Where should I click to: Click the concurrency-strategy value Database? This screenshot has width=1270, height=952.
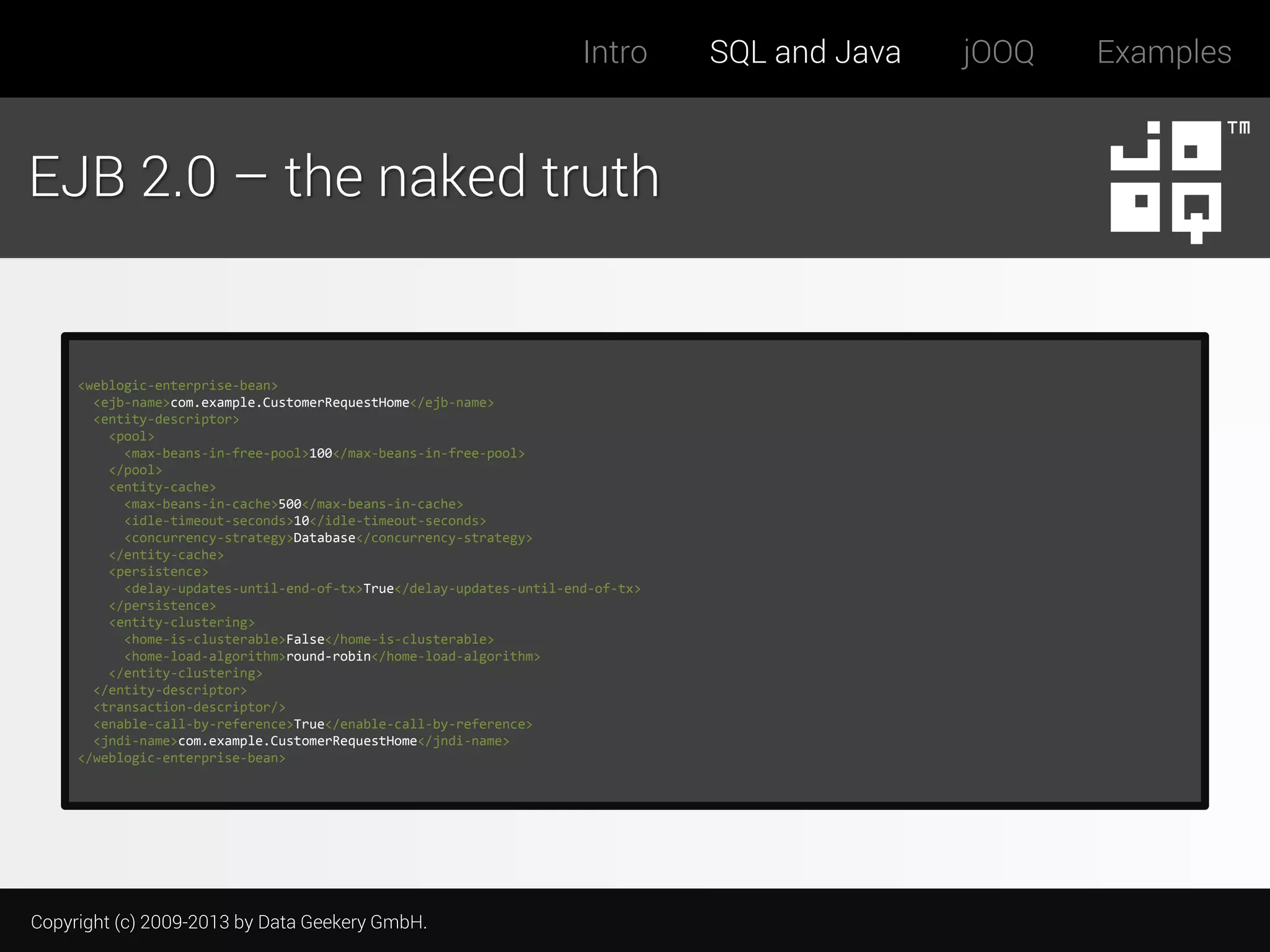coord(324,538)
